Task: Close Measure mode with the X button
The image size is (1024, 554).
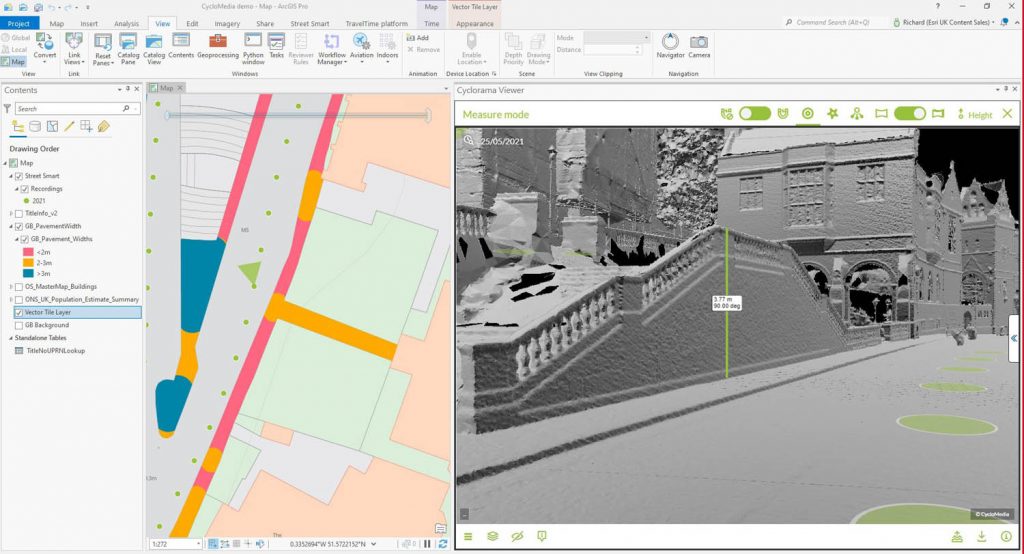Action: (x=1007, y=114)
